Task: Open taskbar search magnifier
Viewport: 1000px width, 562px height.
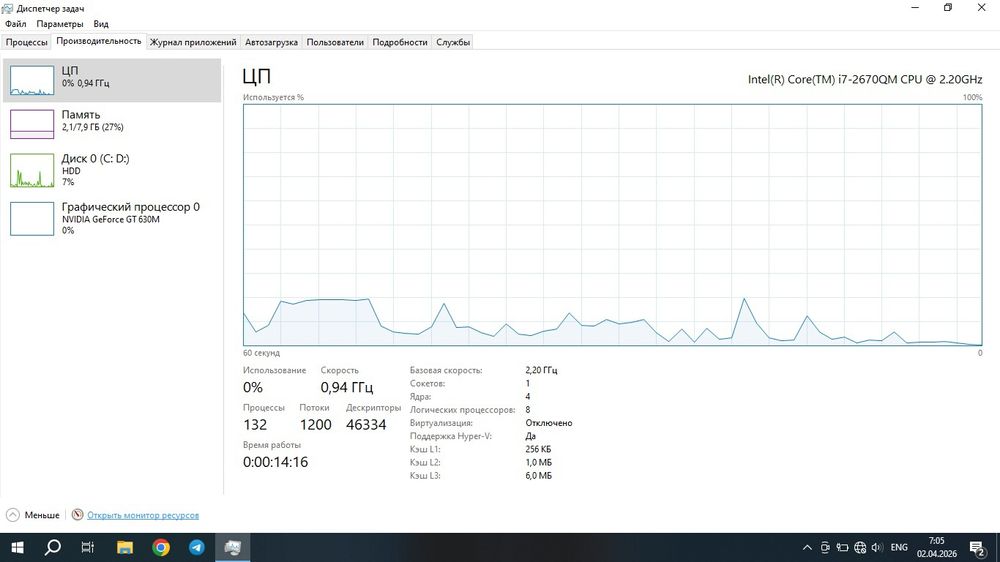Action: click(53, 547)
